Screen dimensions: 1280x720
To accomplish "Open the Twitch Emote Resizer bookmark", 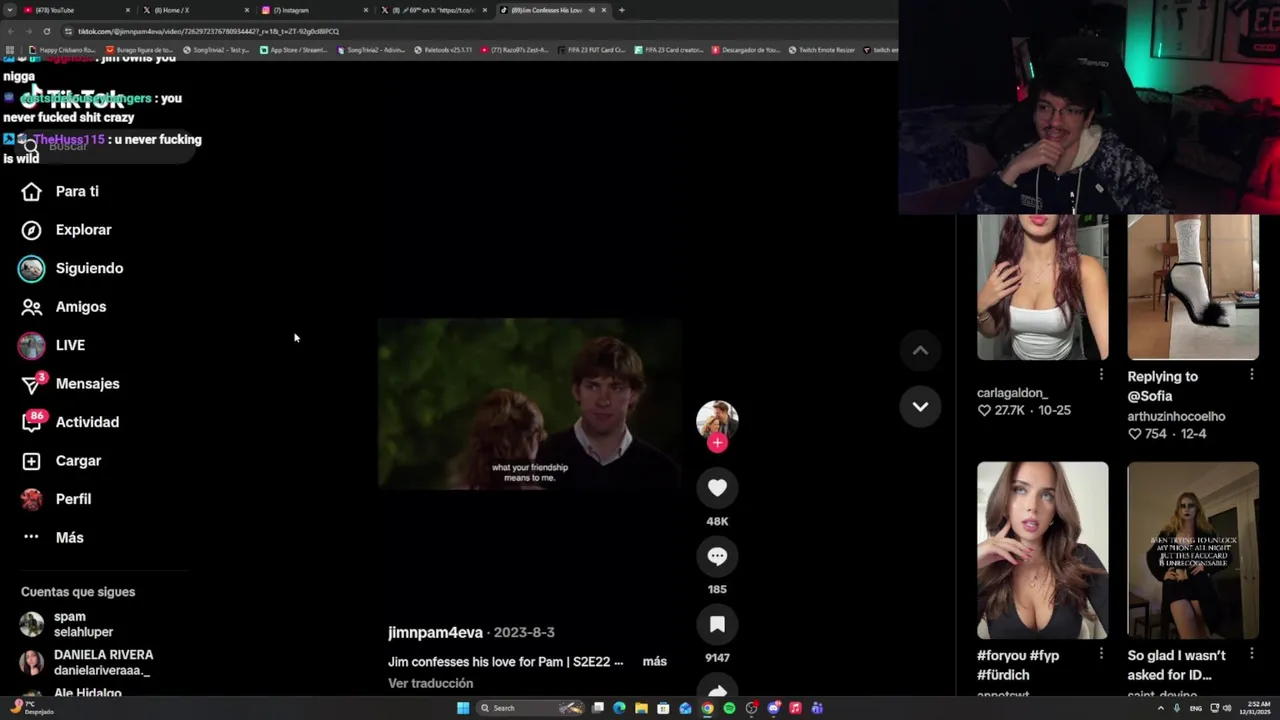I will point(822,49).
